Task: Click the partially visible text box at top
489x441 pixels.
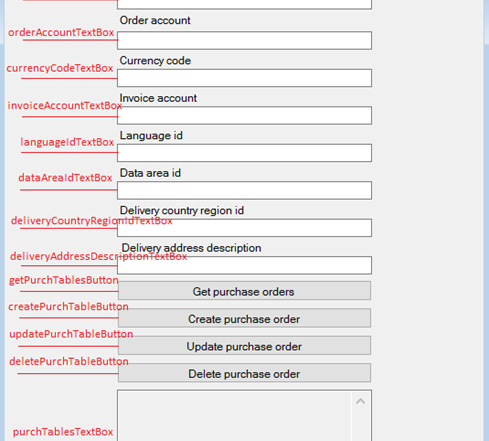Action: click(x=244, y=4)
